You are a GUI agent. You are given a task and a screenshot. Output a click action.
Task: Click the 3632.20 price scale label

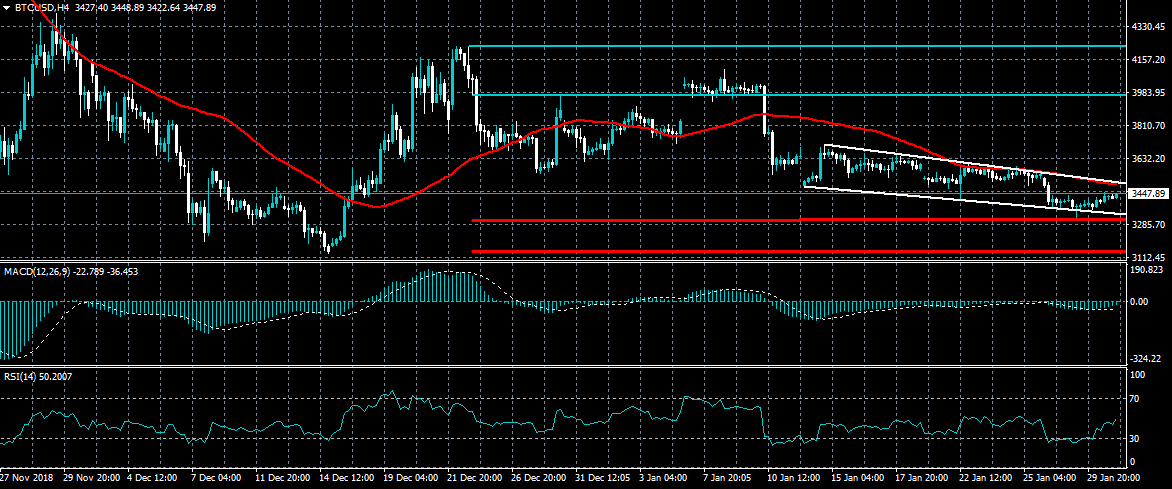coord(1149,159)
